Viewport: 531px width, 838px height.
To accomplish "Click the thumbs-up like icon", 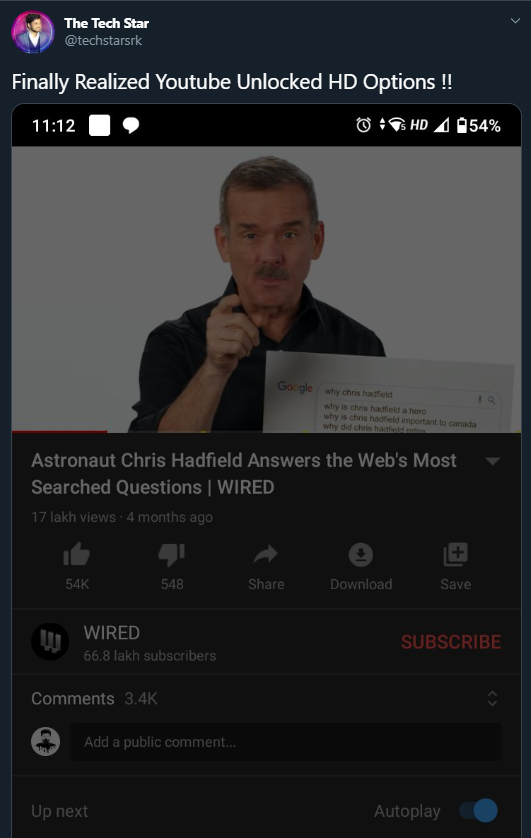I will tap(77, 554).
